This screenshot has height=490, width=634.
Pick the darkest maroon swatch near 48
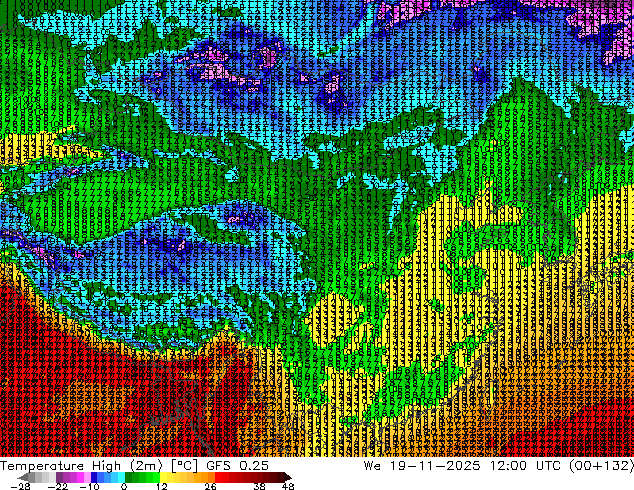point(287,477)
